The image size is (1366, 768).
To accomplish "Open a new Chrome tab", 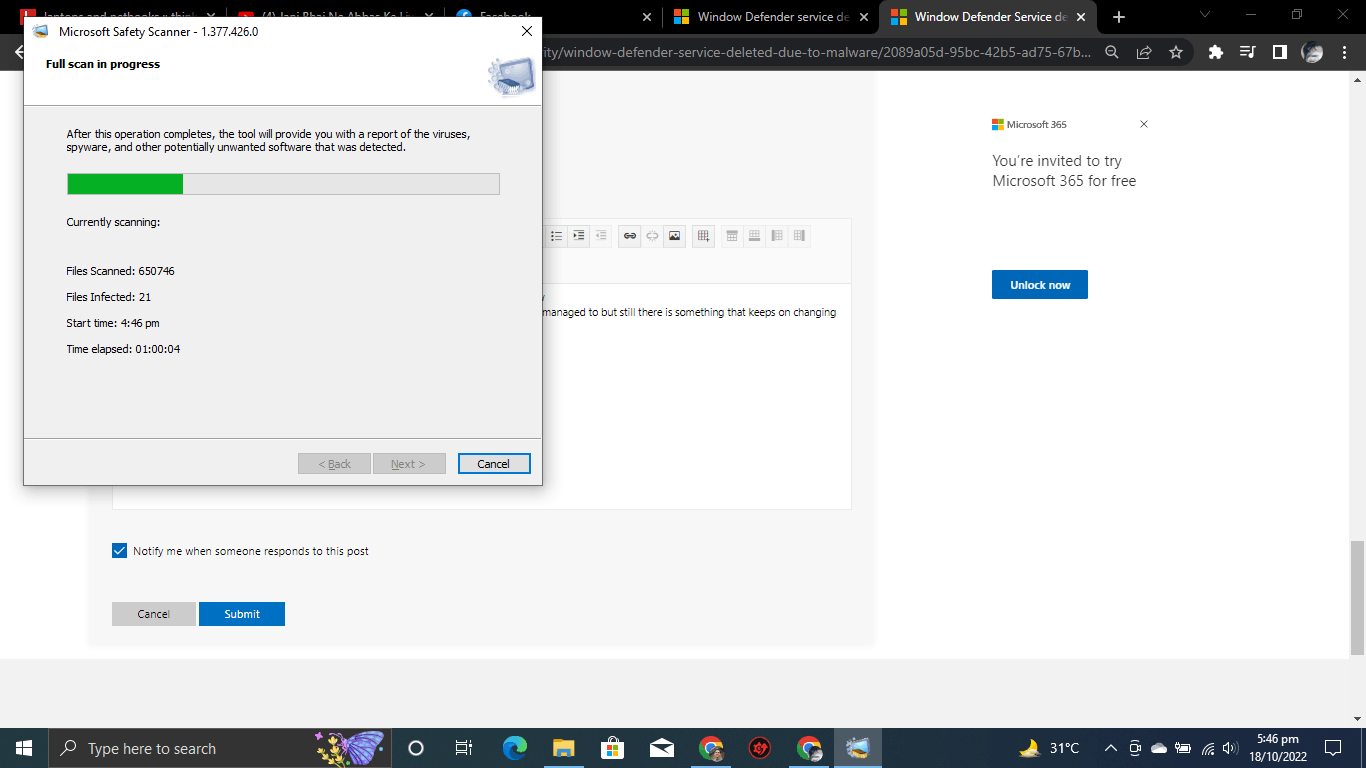I will coord(1119,17).
